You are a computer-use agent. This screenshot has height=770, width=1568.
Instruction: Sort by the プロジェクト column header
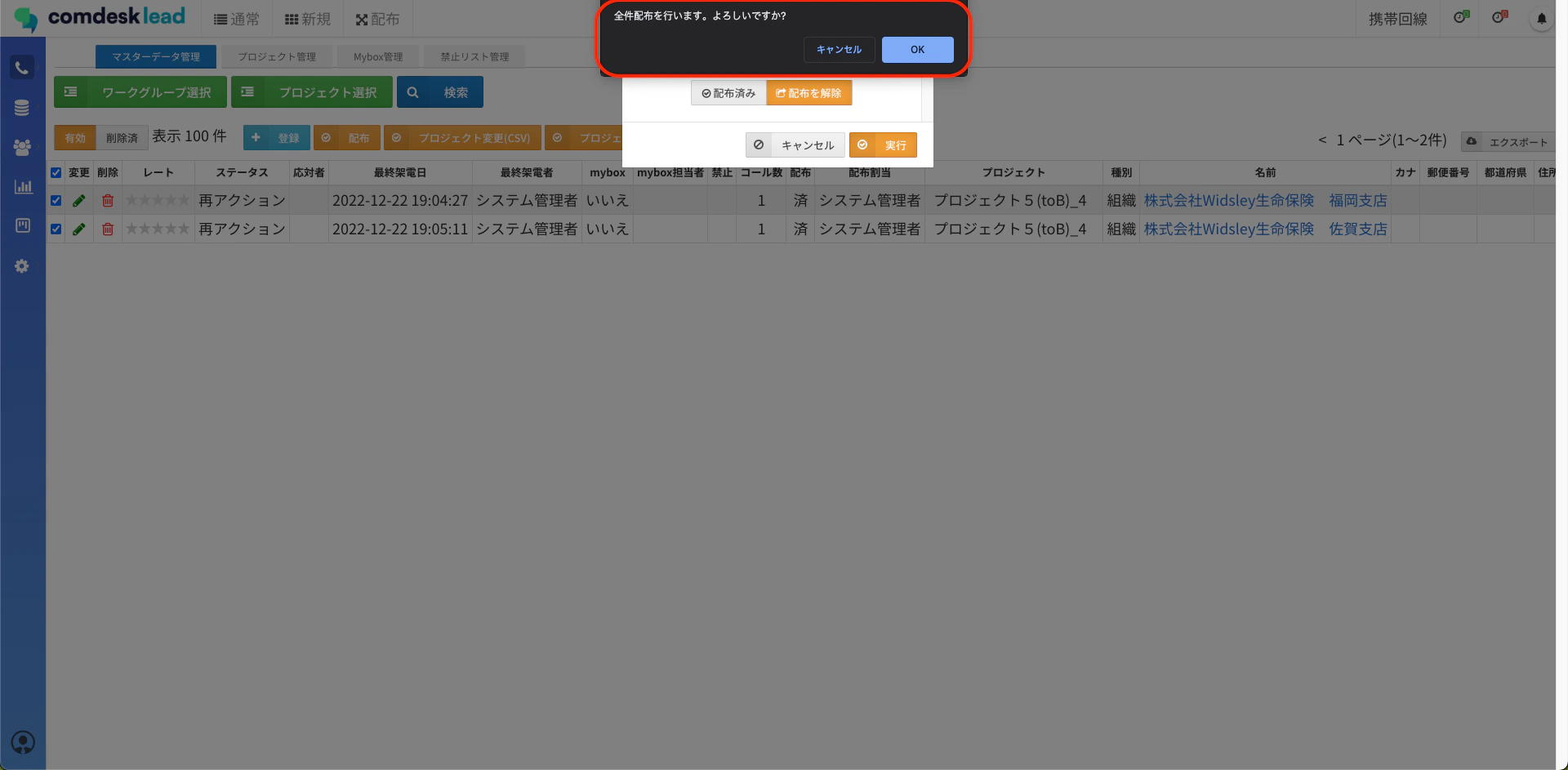click(1013, 172)
